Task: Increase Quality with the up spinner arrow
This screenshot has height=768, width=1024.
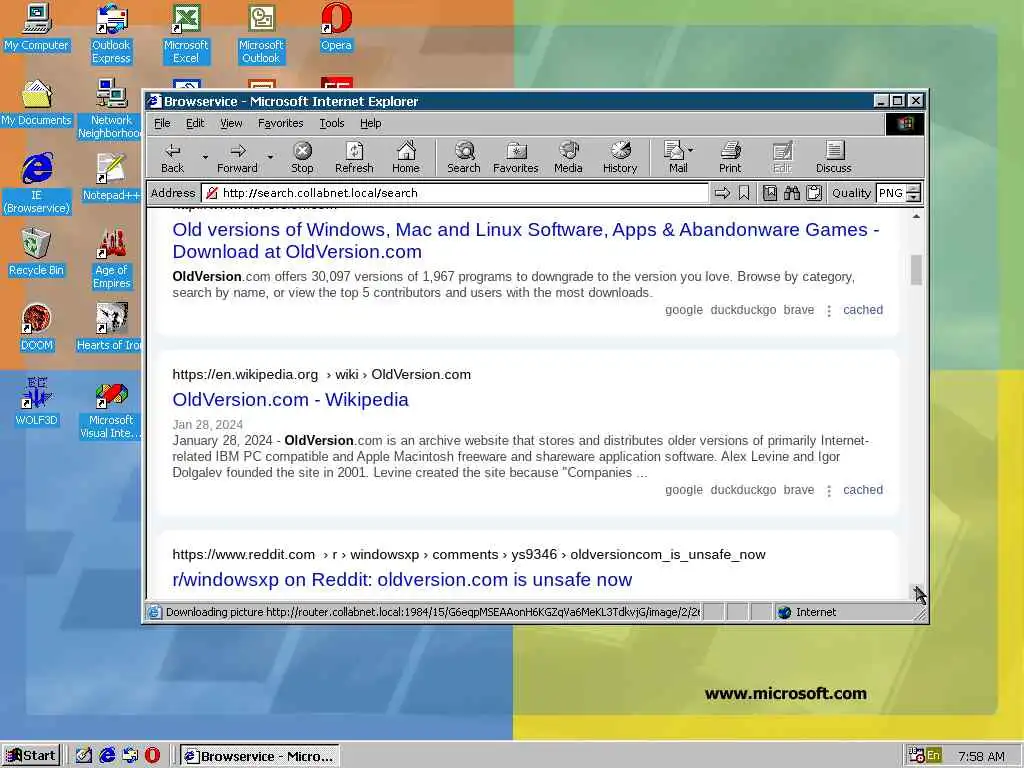Action: coord(914,189)
